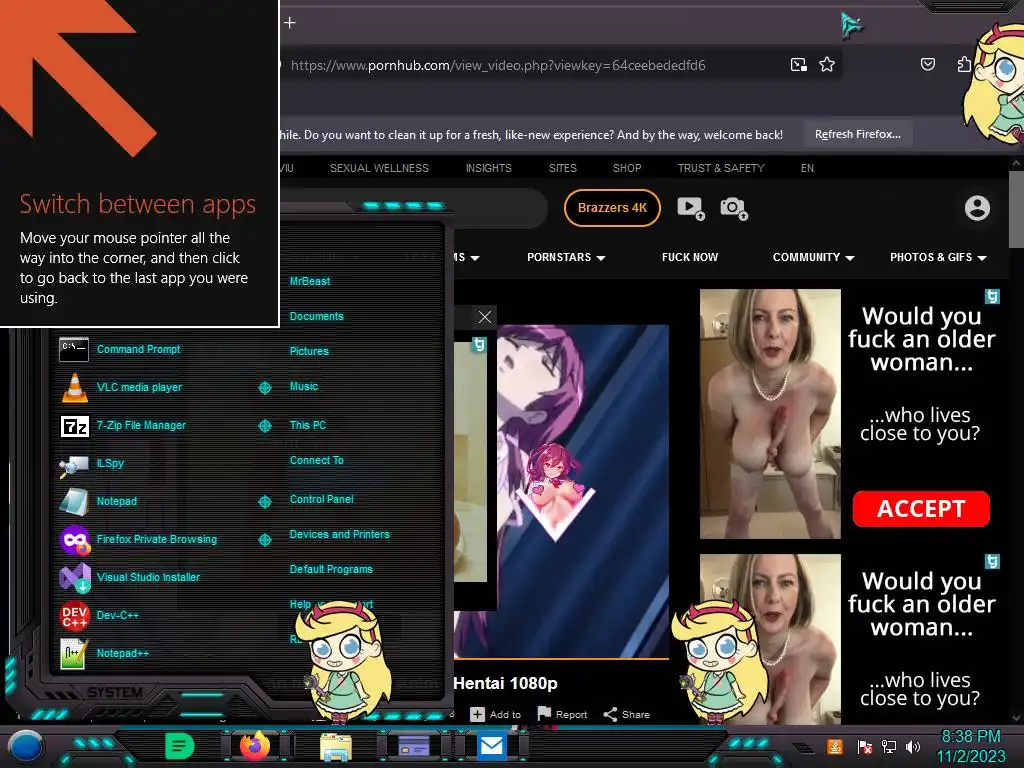Open Default Programs

coord(330,569)
